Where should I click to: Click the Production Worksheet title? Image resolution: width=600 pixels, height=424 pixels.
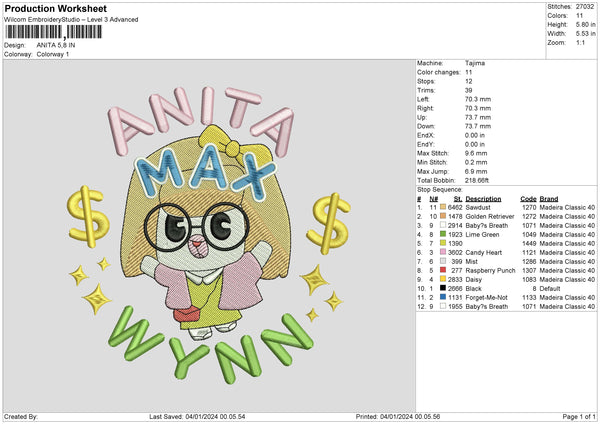click(55, 8)
